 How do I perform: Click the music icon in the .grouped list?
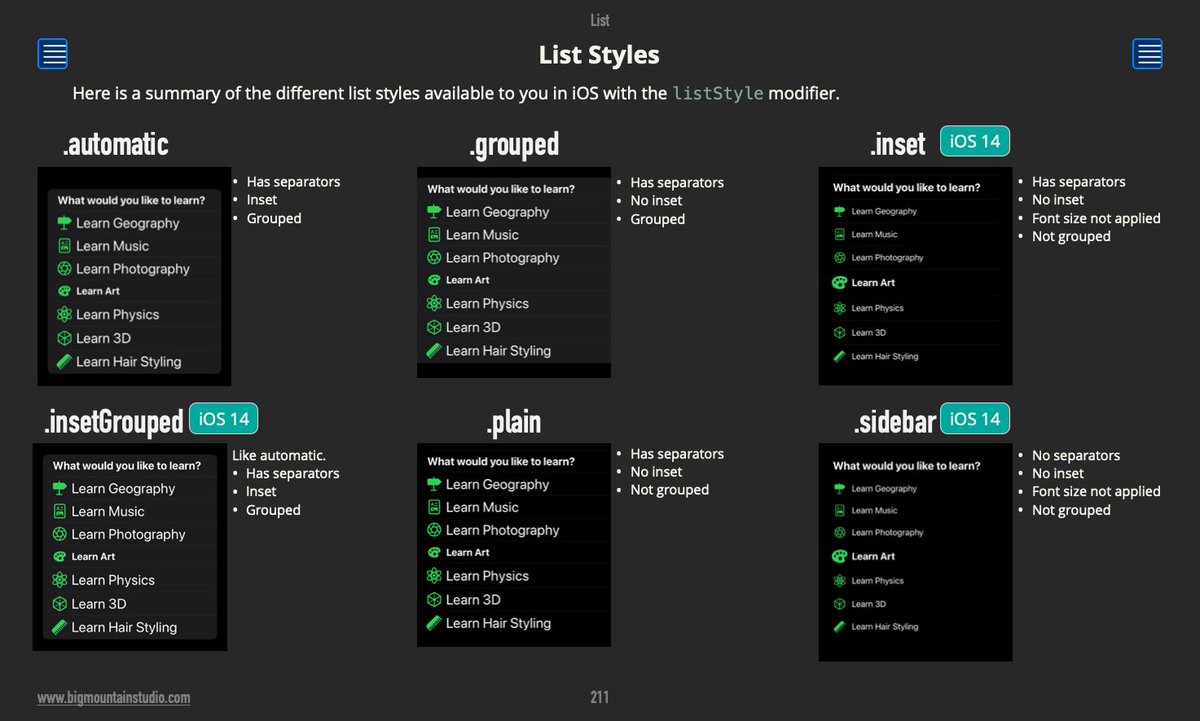coord(434,235)
